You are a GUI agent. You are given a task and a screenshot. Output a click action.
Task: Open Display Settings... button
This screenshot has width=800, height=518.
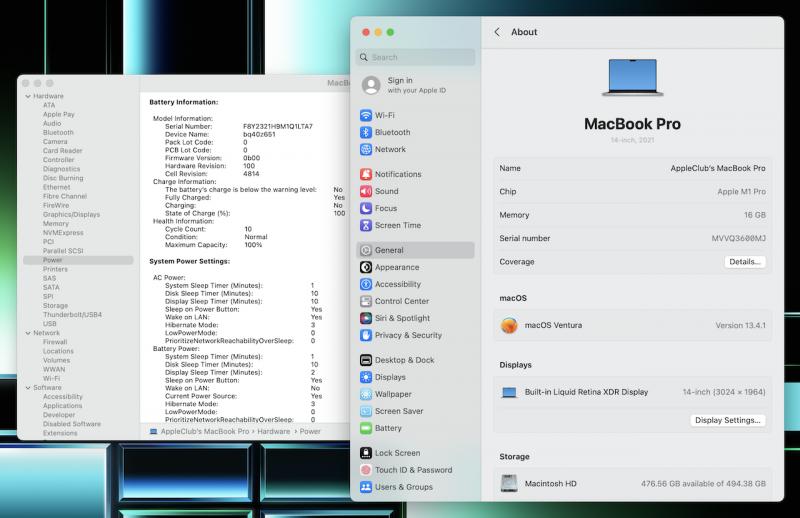[x=728, y=420]
